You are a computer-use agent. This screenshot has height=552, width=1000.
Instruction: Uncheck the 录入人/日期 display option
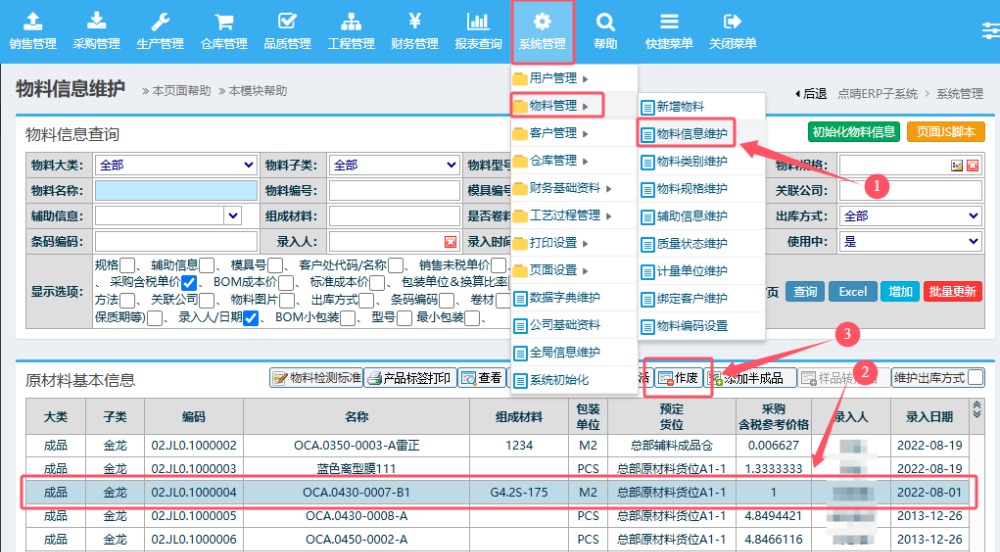[x=251, y=318]
